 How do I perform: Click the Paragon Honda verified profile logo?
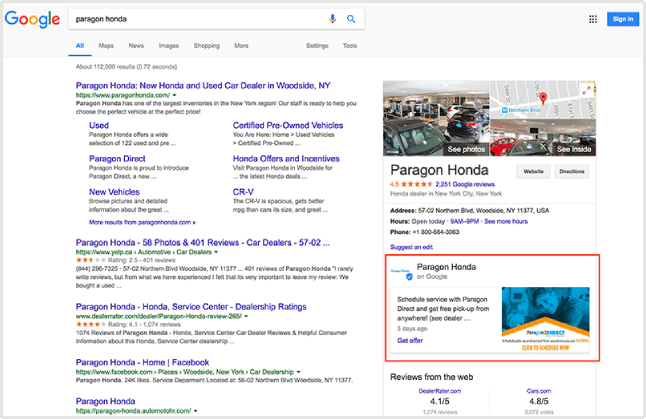click(401, 272)
